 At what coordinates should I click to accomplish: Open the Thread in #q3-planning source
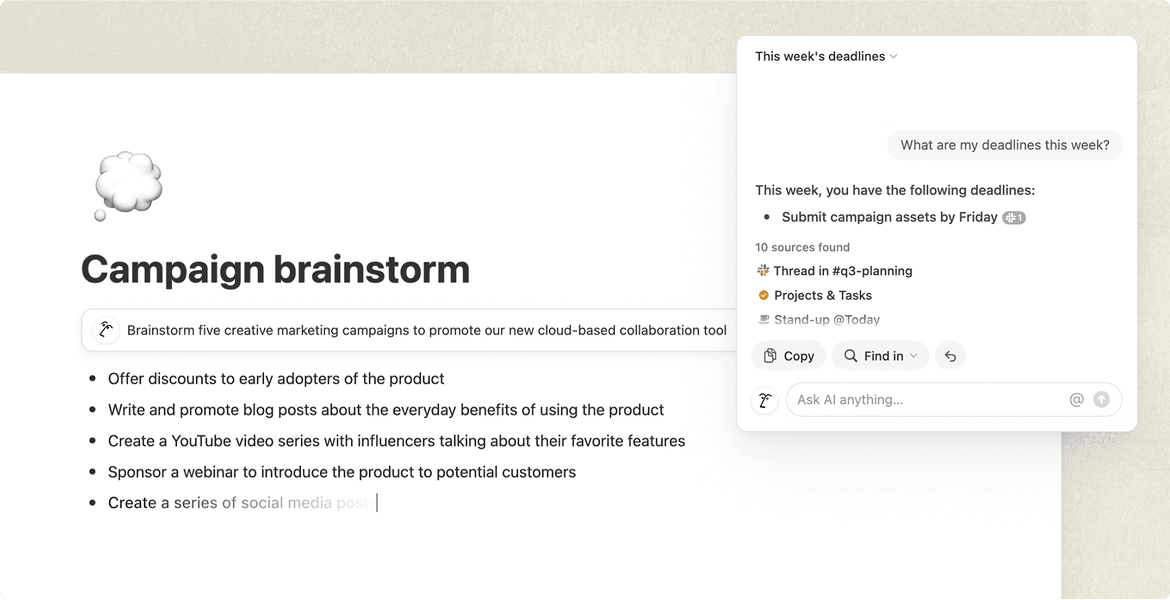tap(842, 271)
